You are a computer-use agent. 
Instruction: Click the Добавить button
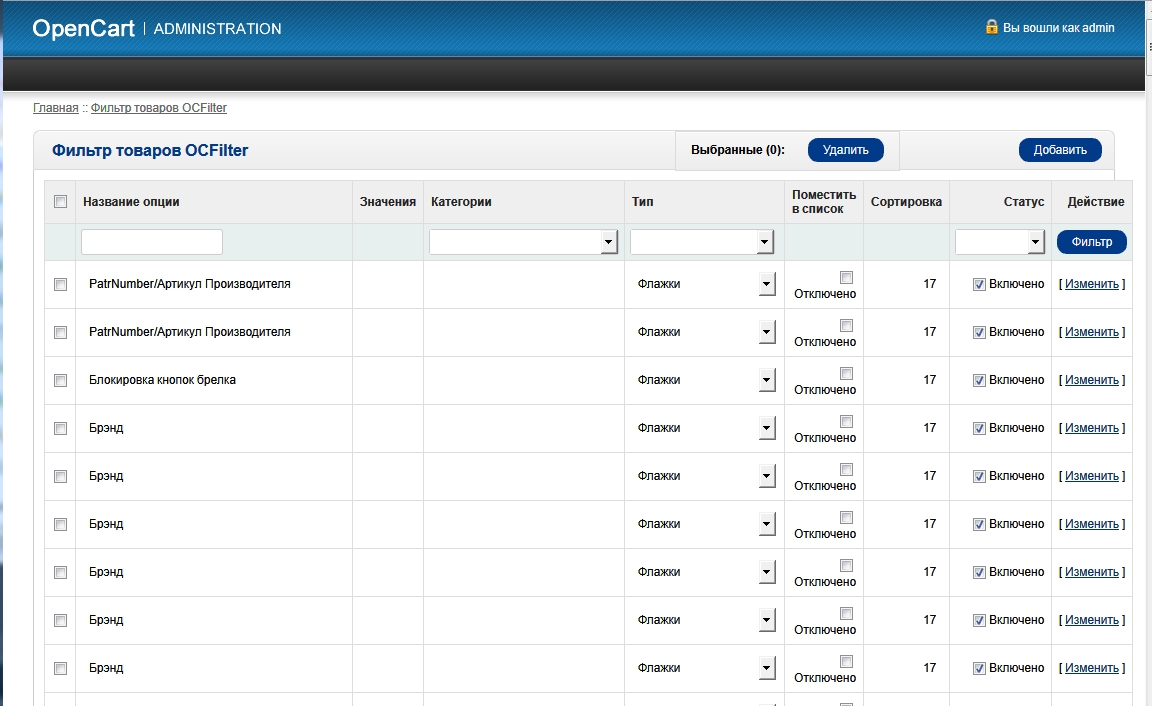coord(1060,150)
